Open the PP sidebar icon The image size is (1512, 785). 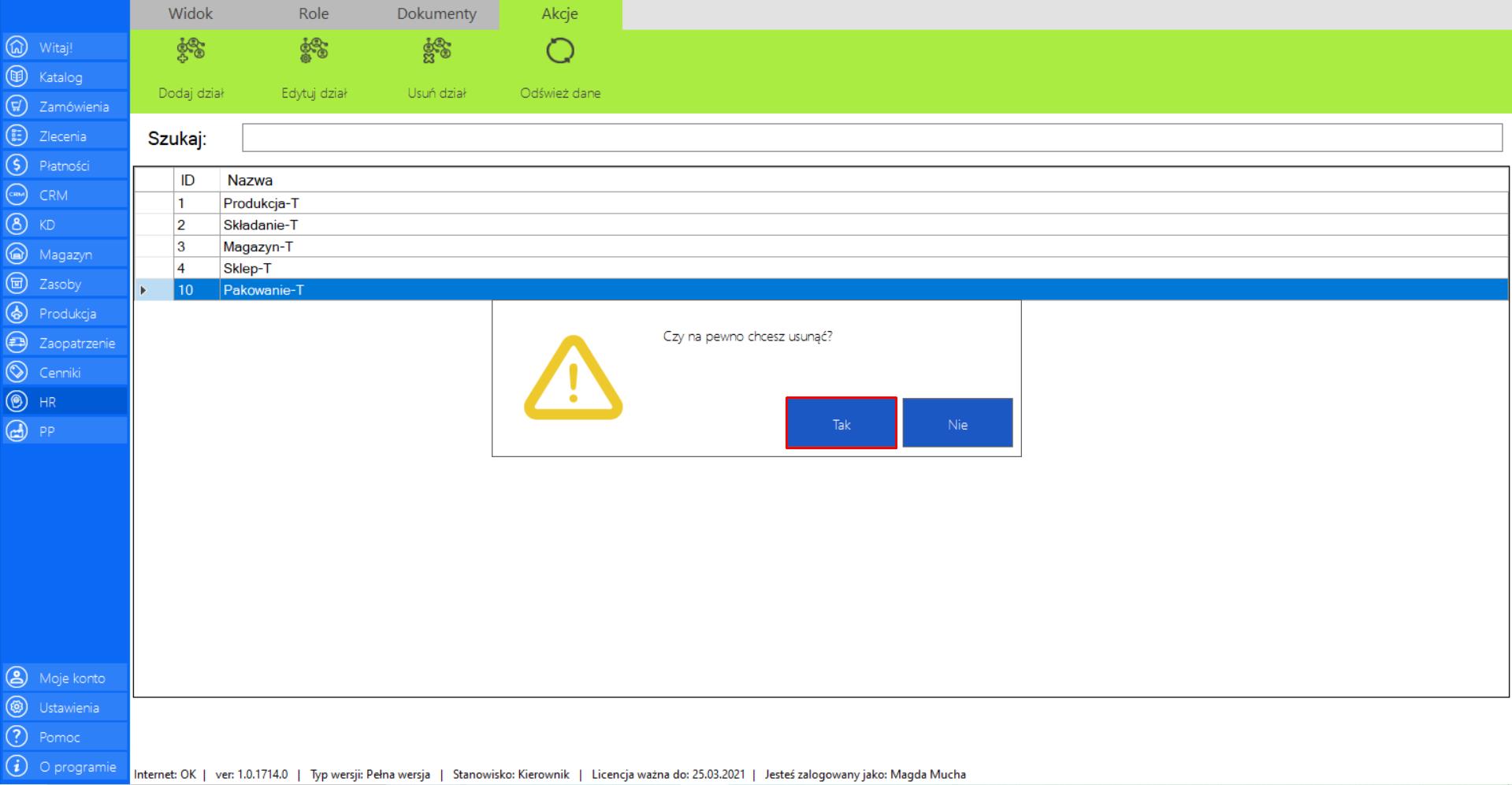point(17,431)
